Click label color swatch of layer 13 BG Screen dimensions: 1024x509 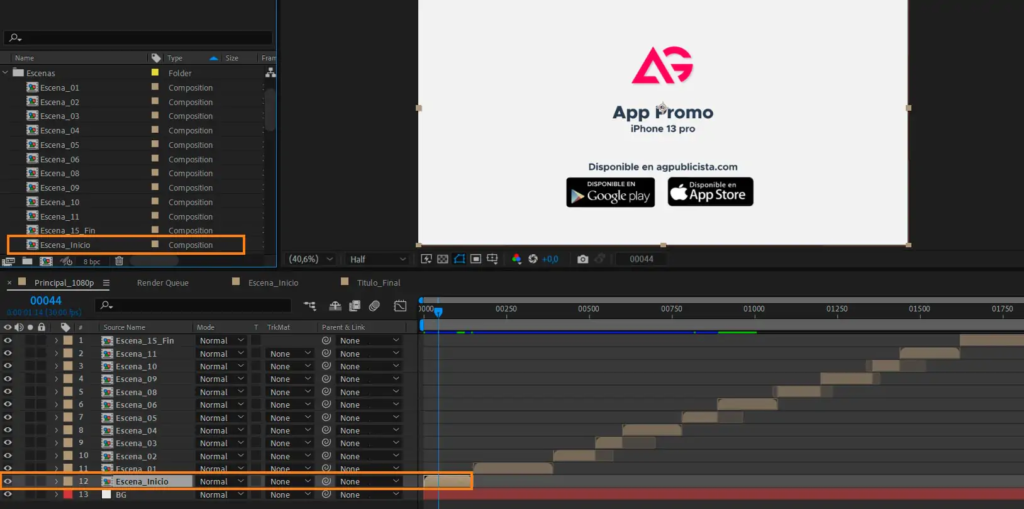(68, 495)
